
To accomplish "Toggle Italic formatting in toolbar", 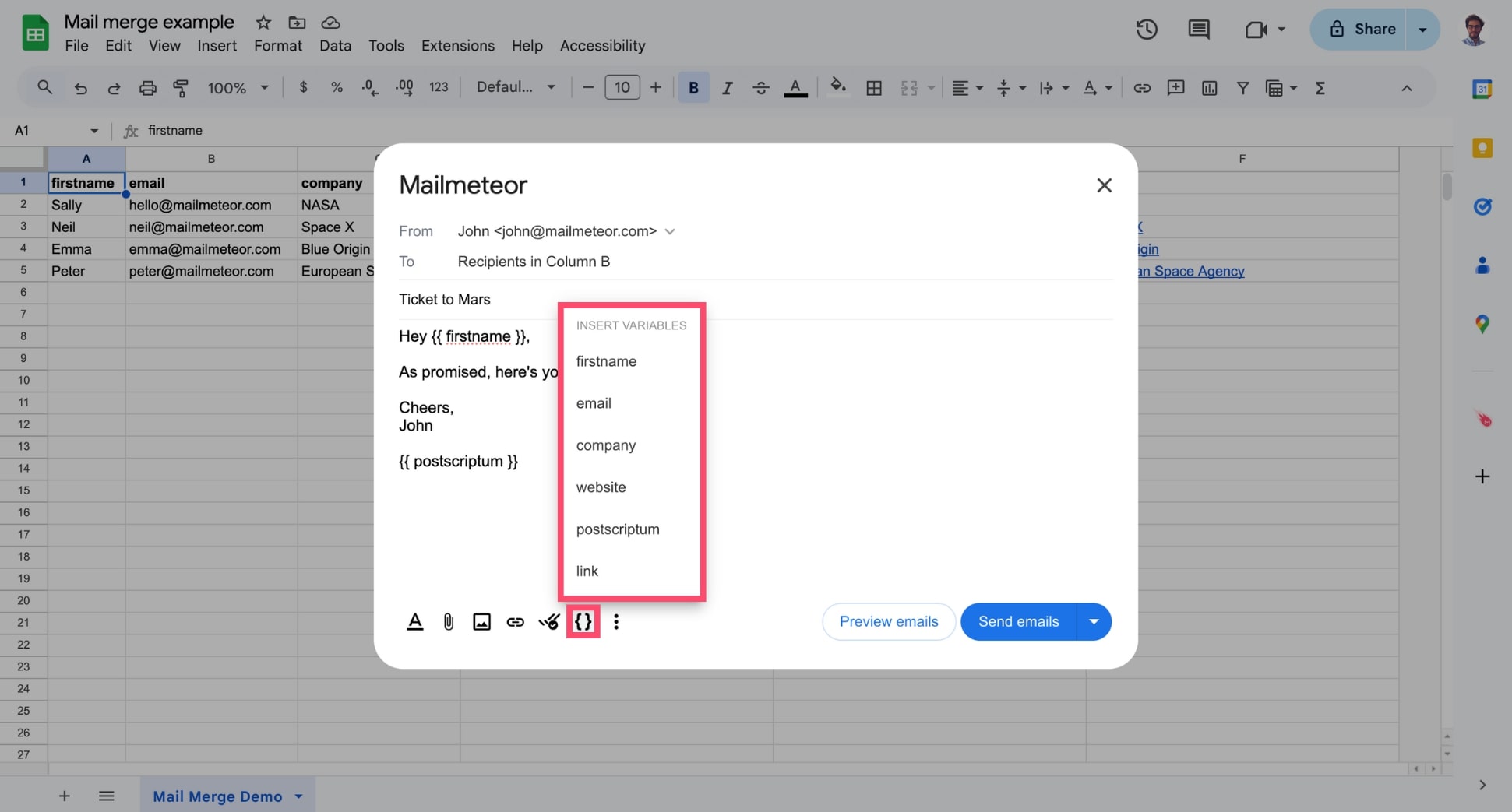I will [727, 88].
